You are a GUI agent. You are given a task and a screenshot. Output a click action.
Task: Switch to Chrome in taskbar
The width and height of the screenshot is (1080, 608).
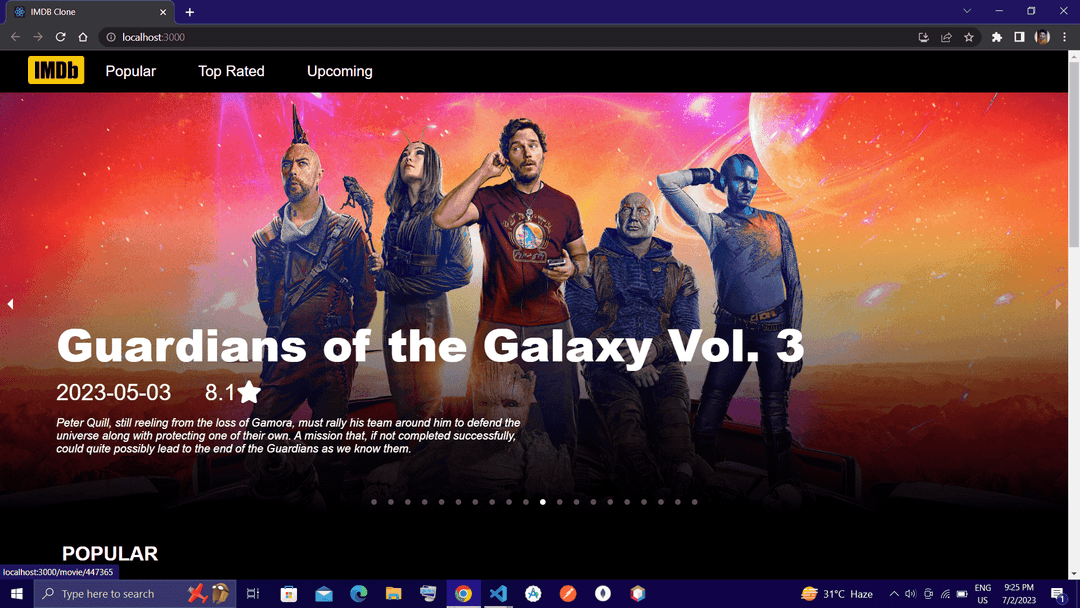pyautogui.click(x=464, y=594)
